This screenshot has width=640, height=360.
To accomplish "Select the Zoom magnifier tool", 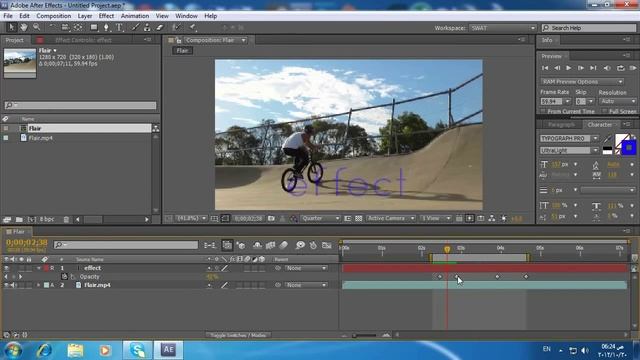I will (37, 27).
